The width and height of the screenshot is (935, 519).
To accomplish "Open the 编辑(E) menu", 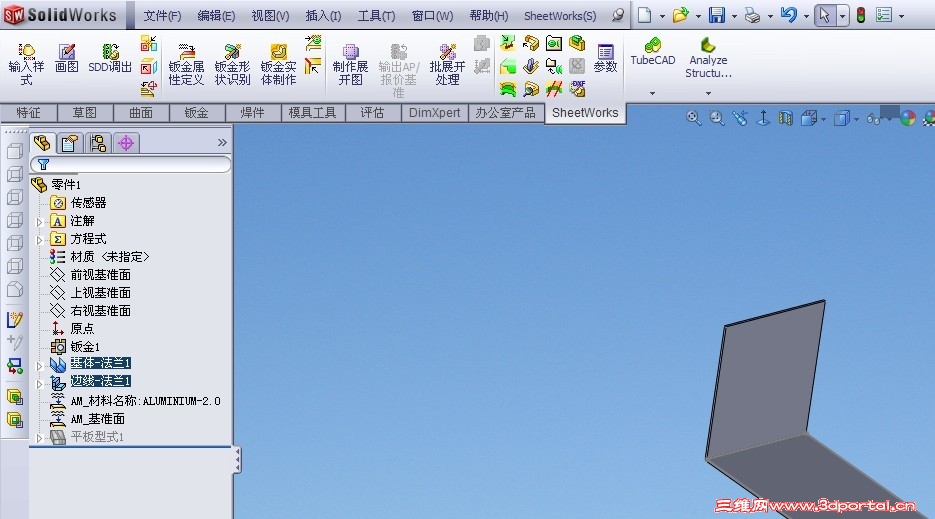I will point(216,16).
